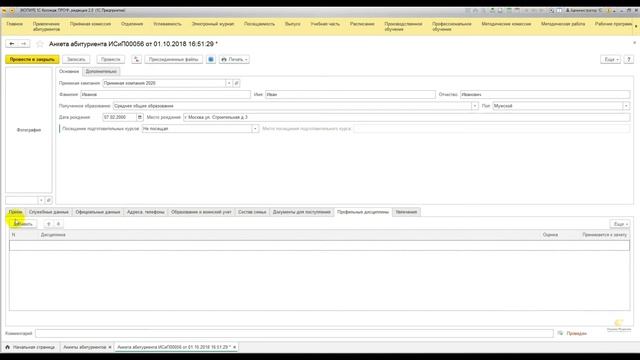
Task: Open the linked item icon below the photo
Action: (x=49, y=200)
